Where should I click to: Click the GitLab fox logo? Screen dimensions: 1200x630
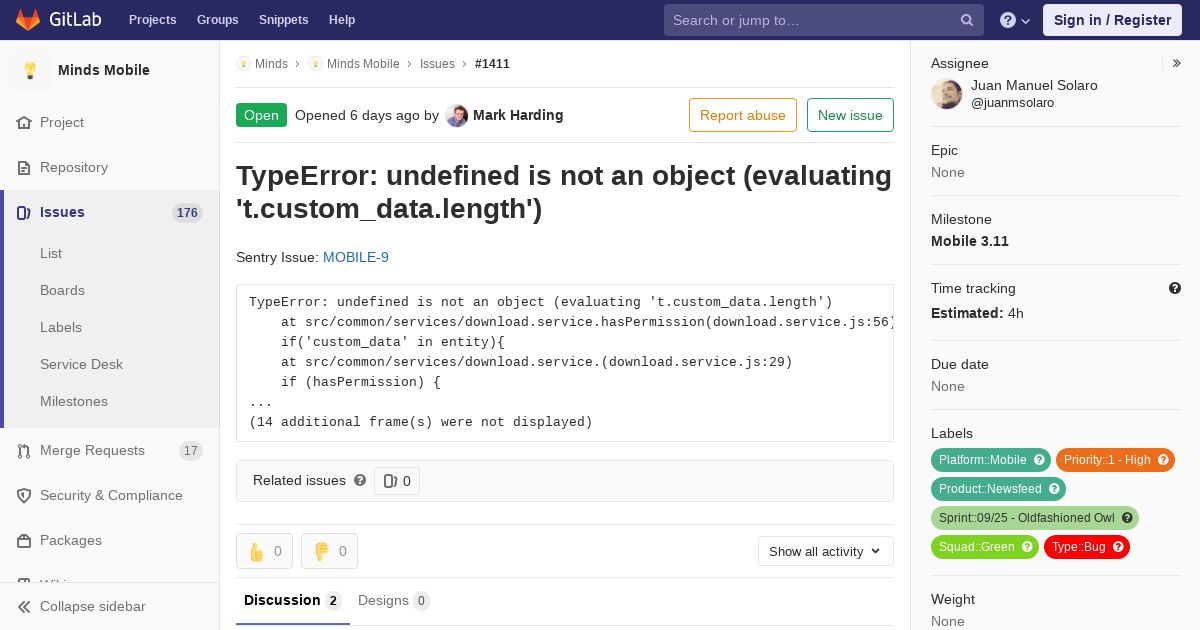coord(28,19)
